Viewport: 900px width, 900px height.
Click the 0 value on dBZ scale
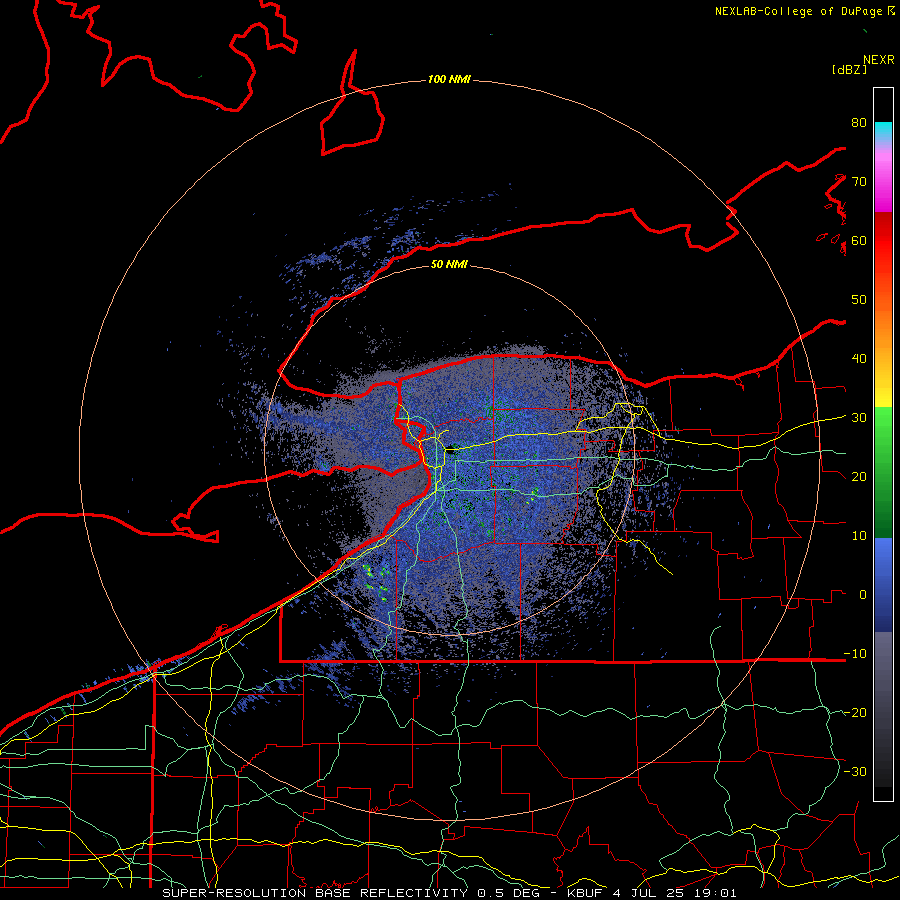click(863, 595)
